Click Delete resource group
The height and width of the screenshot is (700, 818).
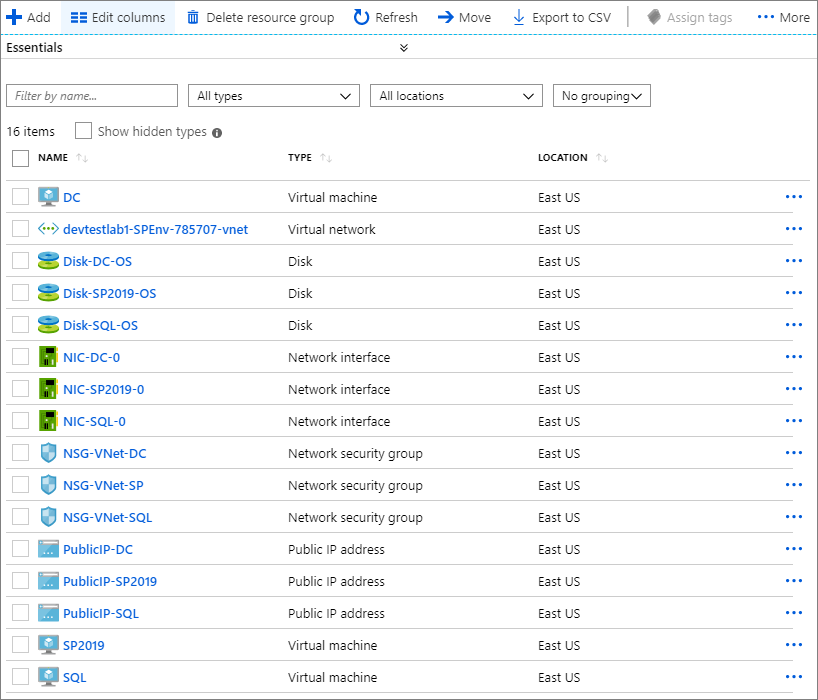260,17
